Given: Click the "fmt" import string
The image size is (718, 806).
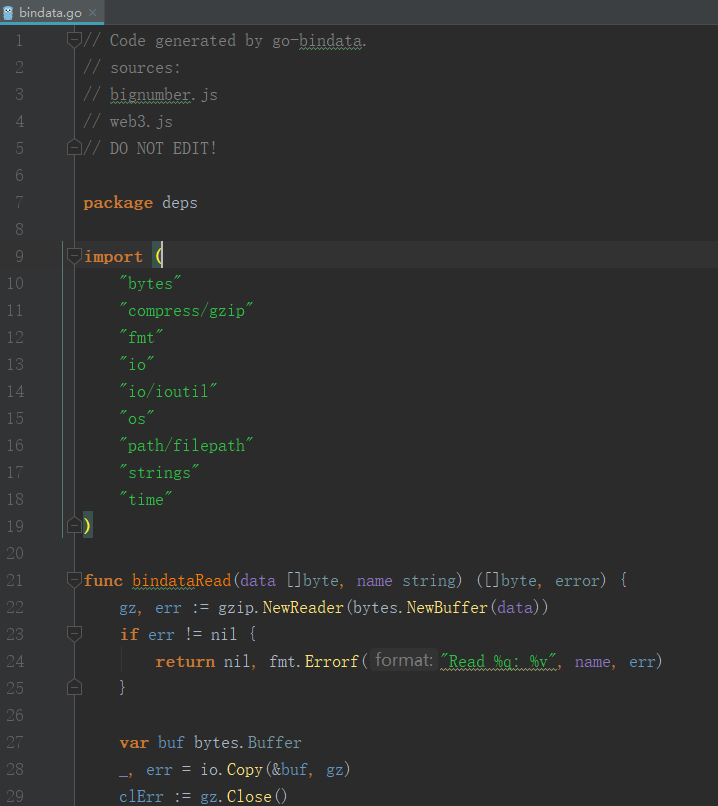Looking at the screenshot, I should (141, 337).
